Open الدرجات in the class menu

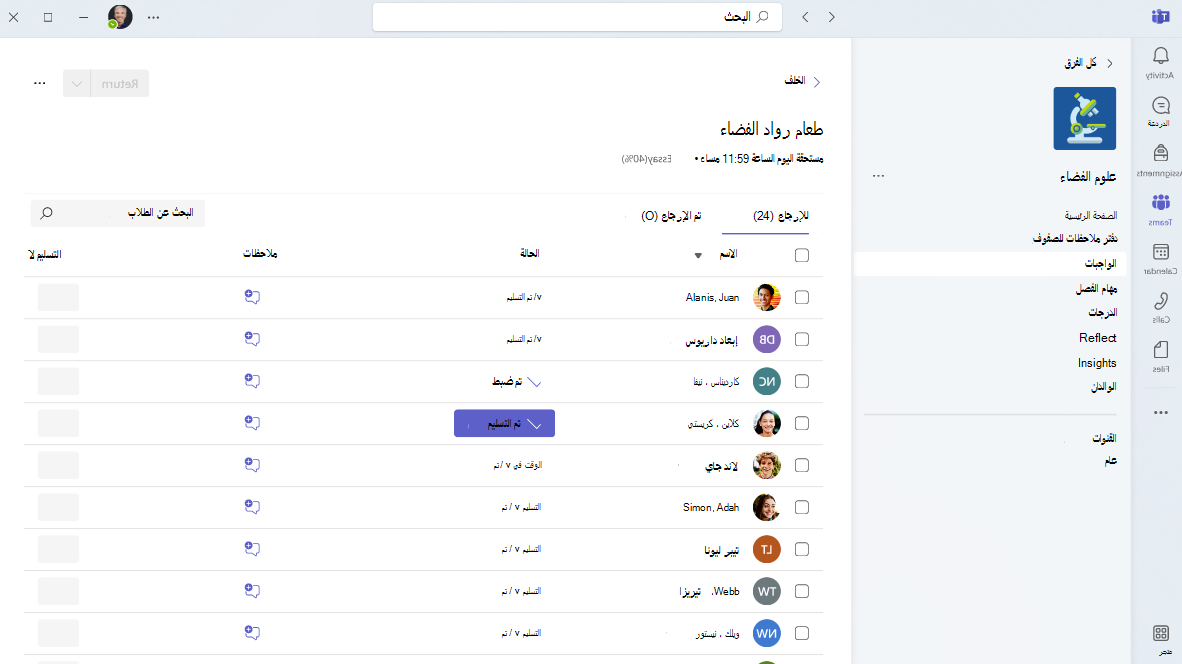pos(1102,313)
